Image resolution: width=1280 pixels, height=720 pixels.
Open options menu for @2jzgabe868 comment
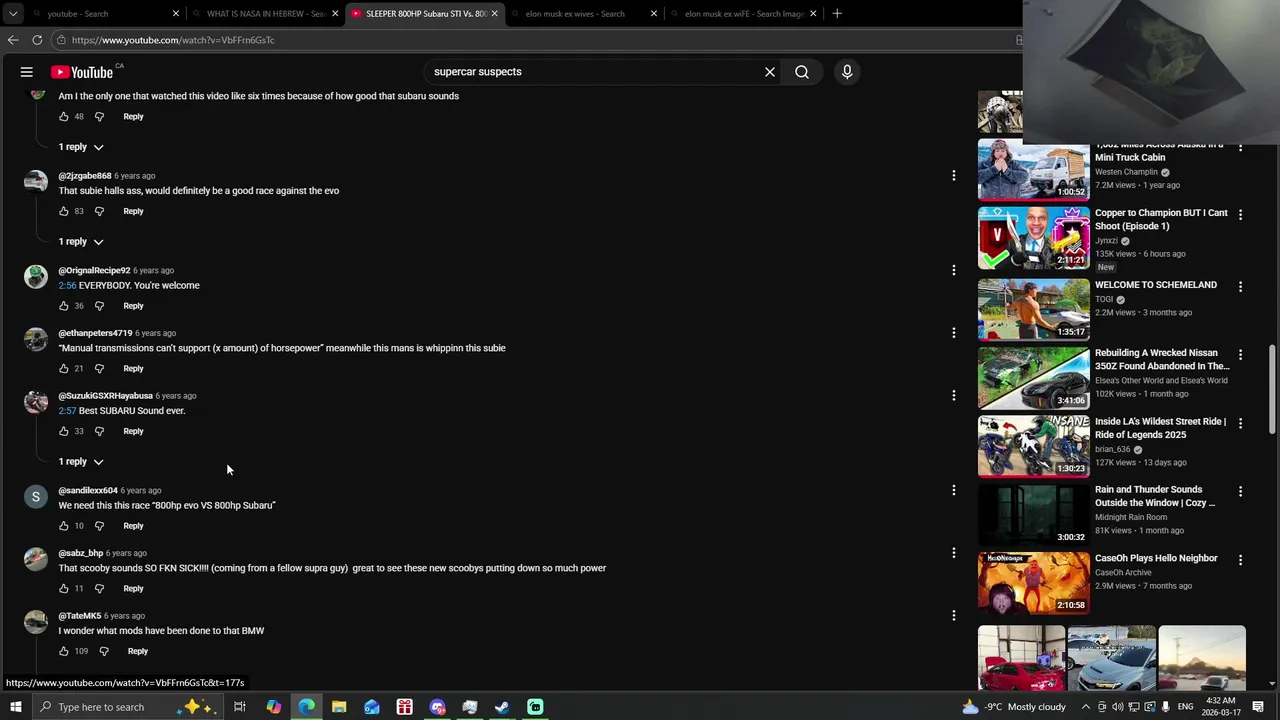(x=954, y=175)
